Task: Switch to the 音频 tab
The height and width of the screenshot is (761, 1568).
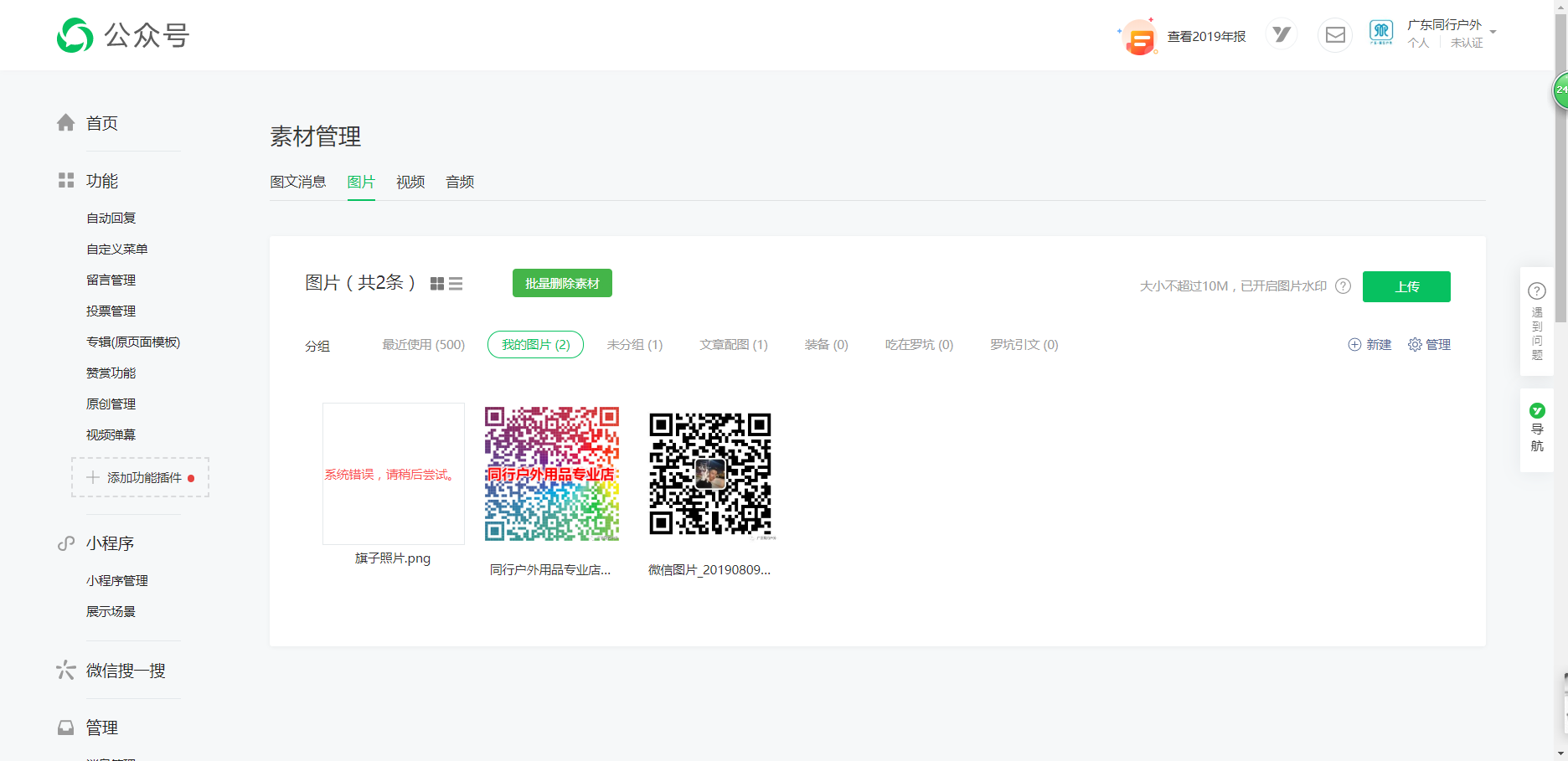Action: (460, 182)
